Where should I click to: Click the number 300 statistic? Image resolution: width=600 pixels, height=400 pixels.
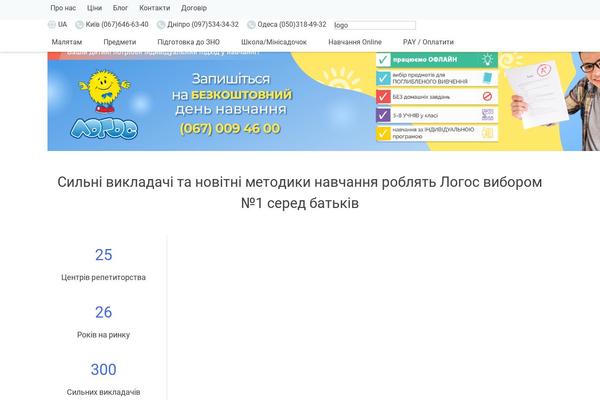[x=104, y=370]
